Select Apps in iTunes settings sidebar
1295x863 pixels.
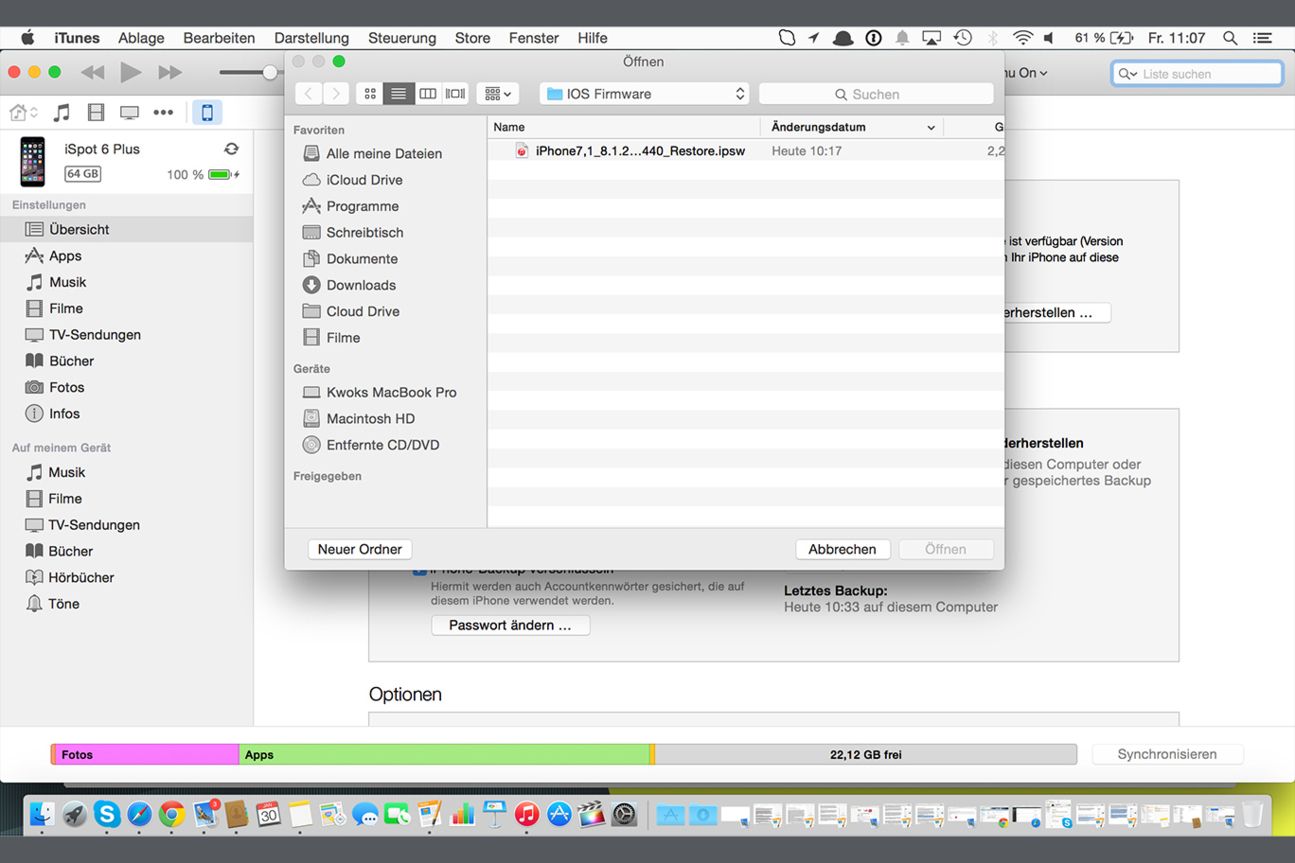126,256
